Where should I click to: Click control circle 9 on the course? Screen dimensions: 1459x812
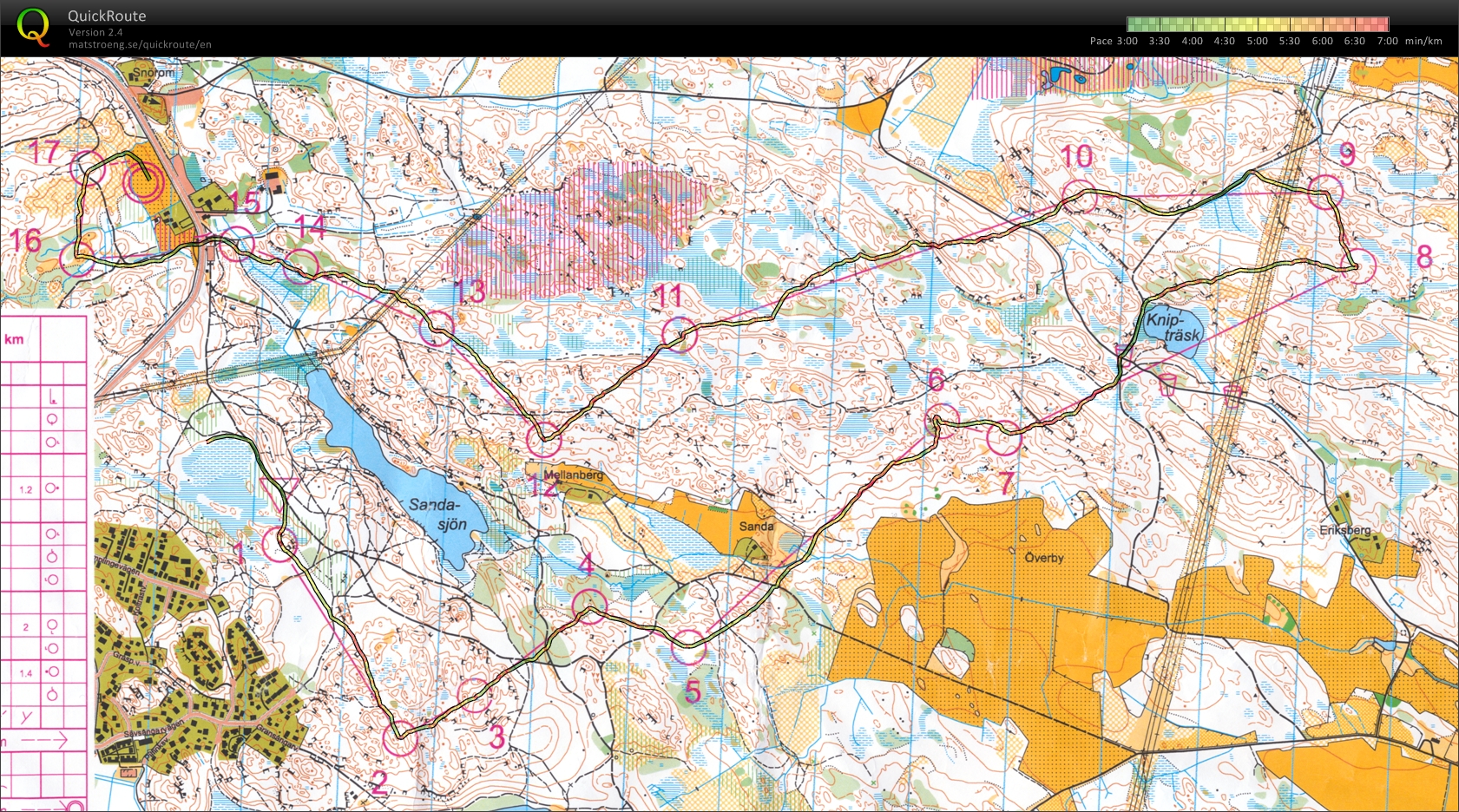[1325, 192]
